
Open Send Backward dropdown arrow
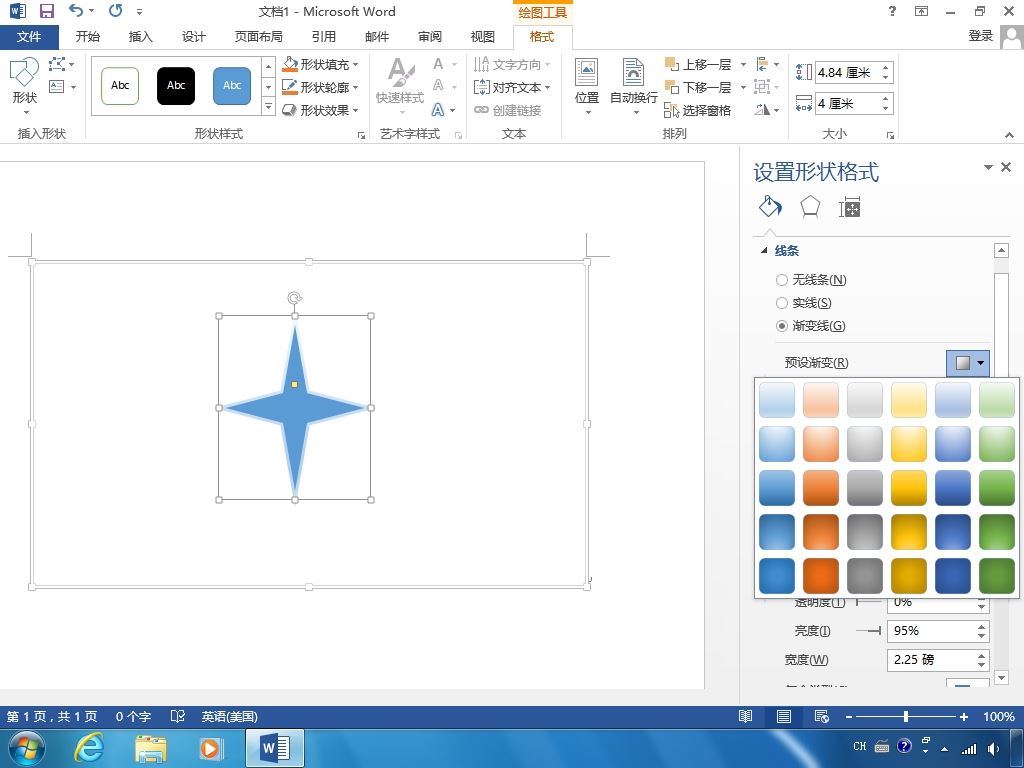743,88
